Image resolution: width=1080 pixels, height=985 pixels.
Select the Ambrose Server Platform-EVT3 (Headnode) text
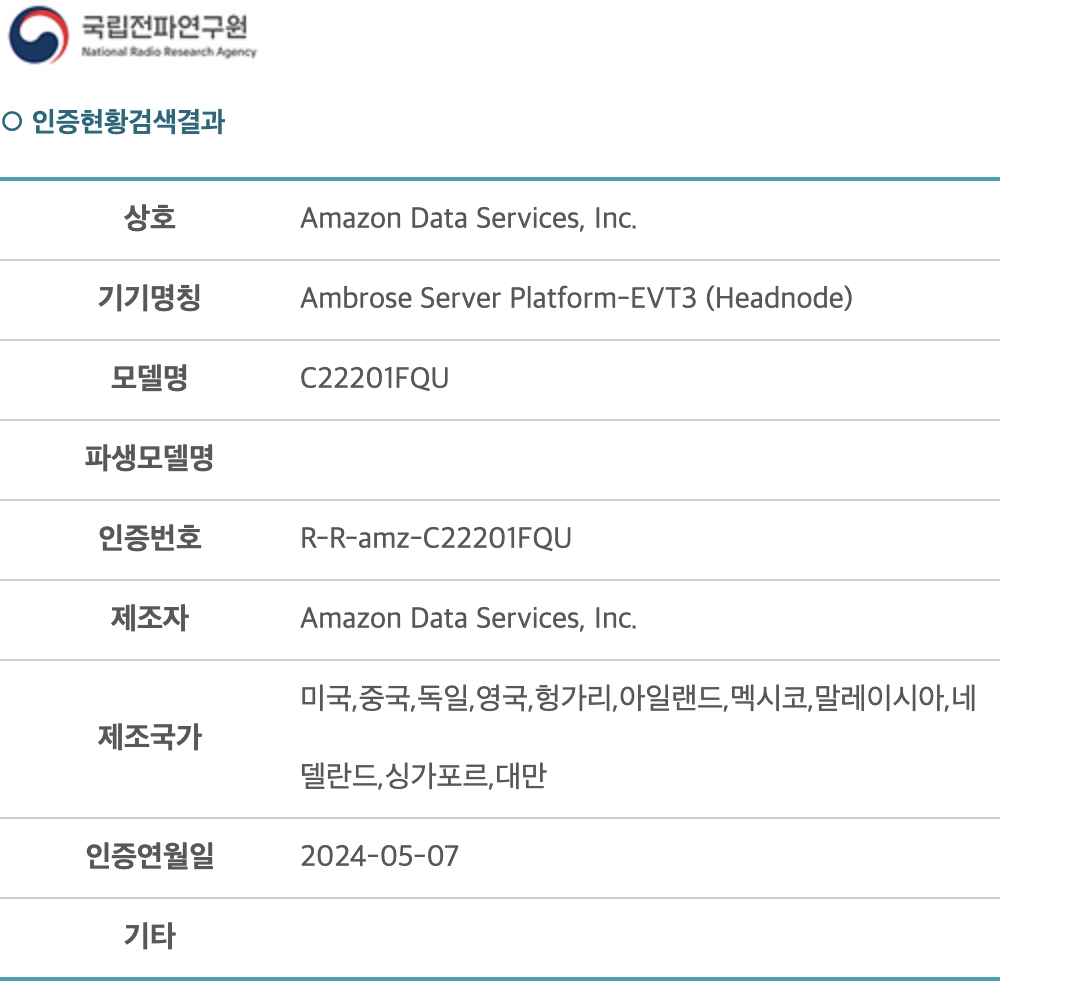[577, 298]
